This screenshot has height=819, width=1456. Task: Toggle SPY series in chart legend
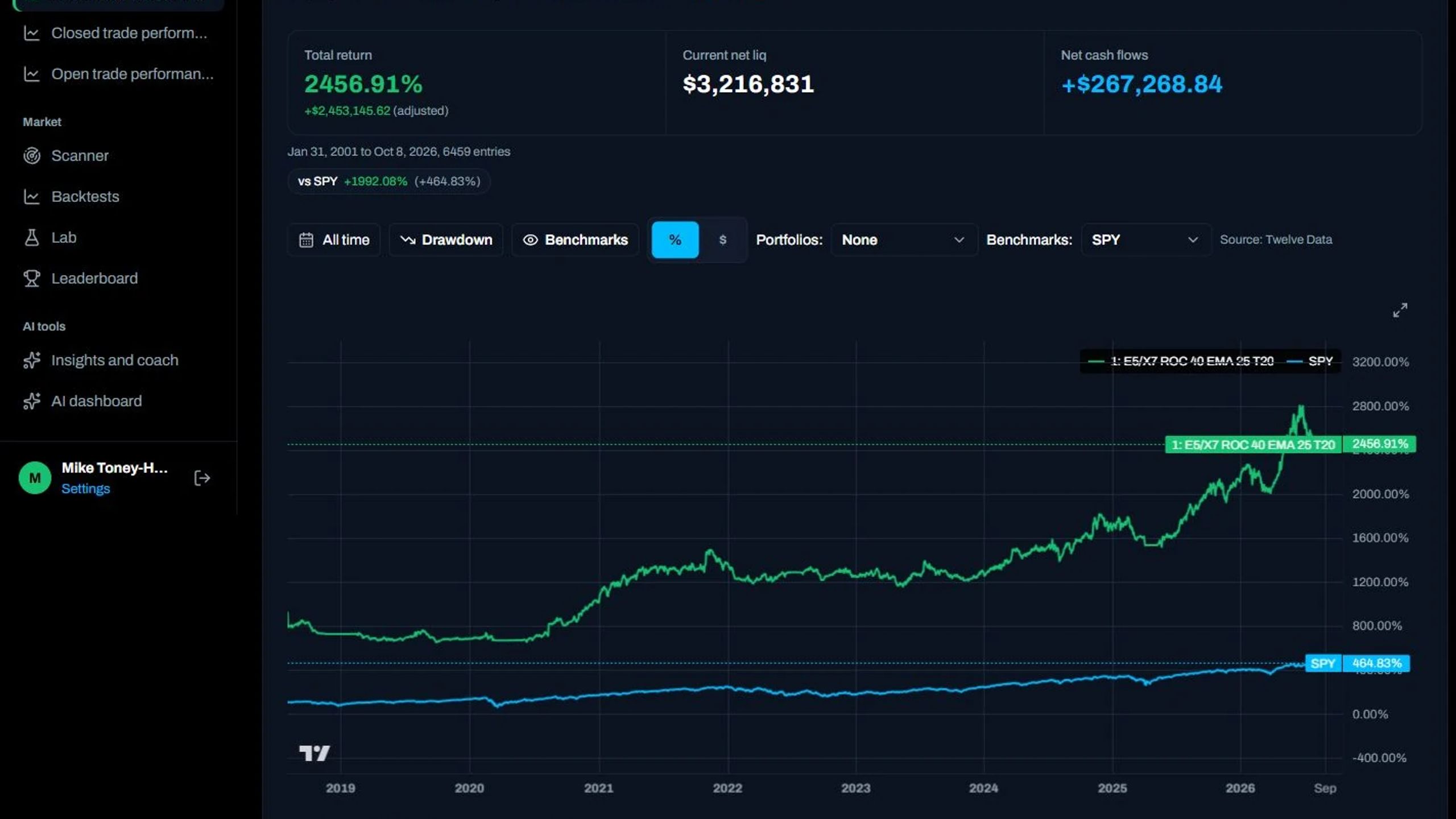(x=1310, y=361)
